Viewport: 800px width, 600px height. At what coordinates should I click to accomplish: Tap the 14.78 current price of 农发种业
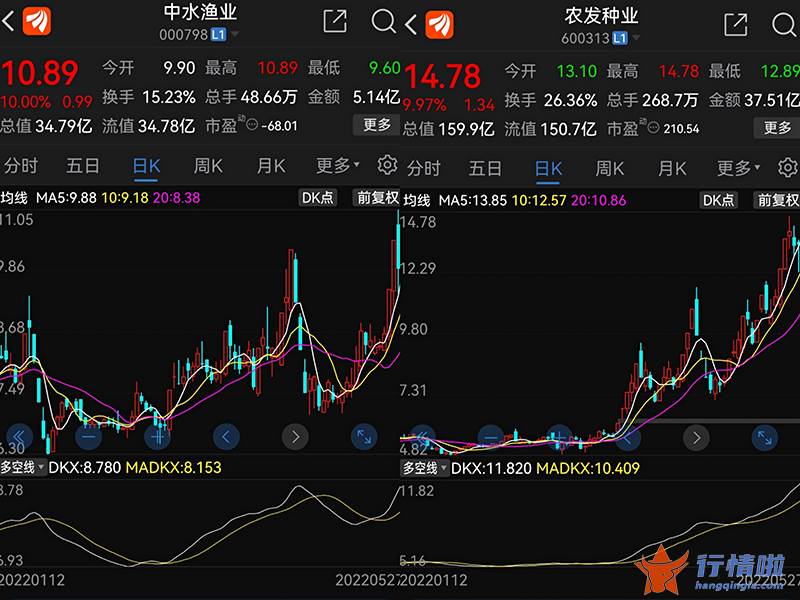click(x=442, y=76)
